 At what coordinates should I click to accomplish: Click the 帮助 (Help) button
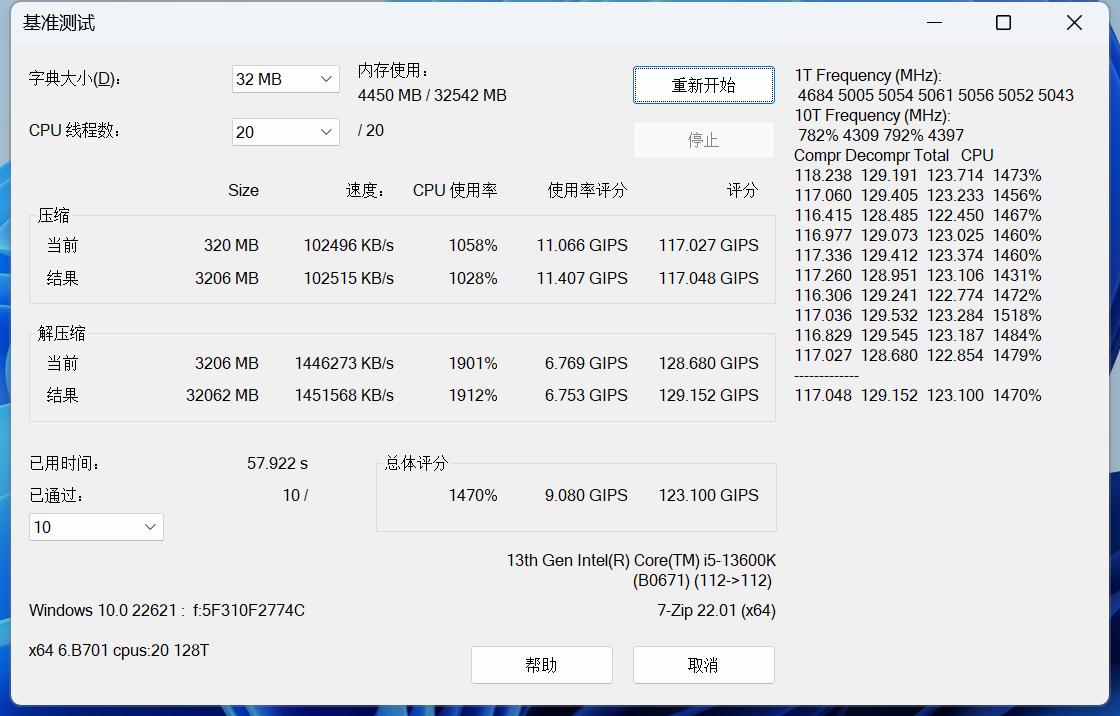click(x=542, y=664)
